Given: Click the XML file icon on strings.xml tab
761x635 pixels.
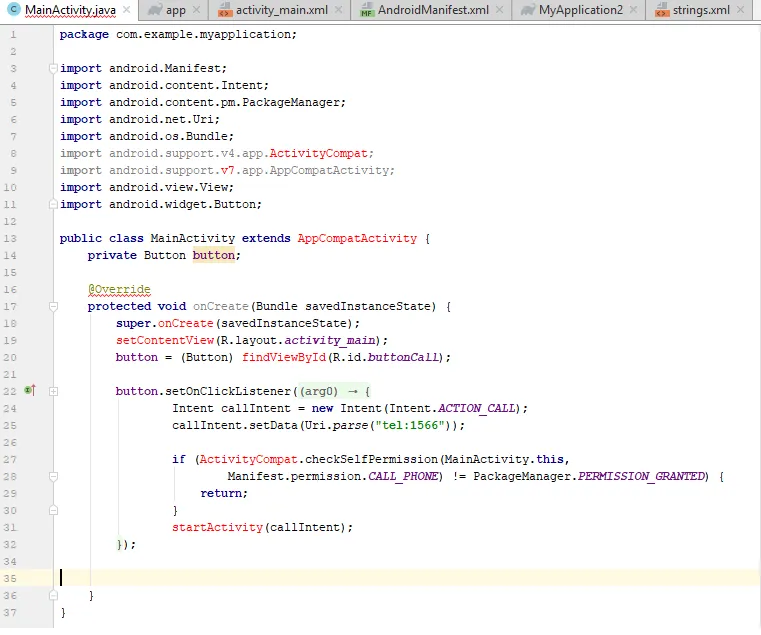Looking at the screenshot, I should [662, 10].
